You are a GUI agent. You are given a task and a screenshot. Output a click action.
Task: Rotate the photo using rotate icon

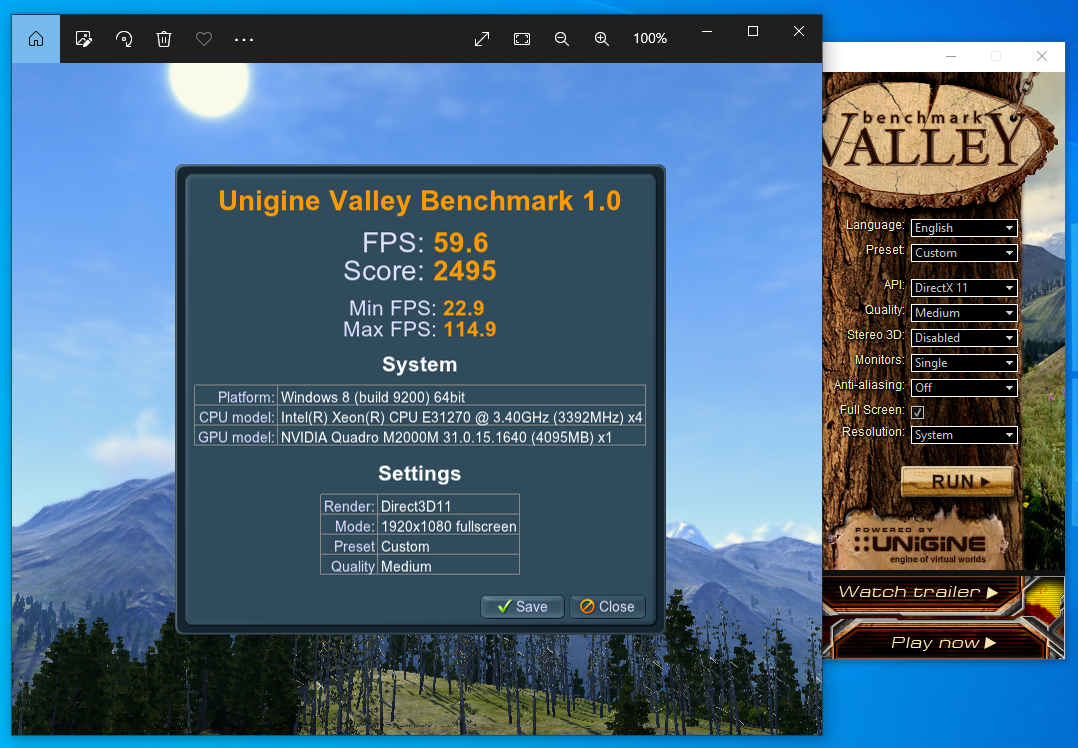pyautogui.click(x=124, y=39)
